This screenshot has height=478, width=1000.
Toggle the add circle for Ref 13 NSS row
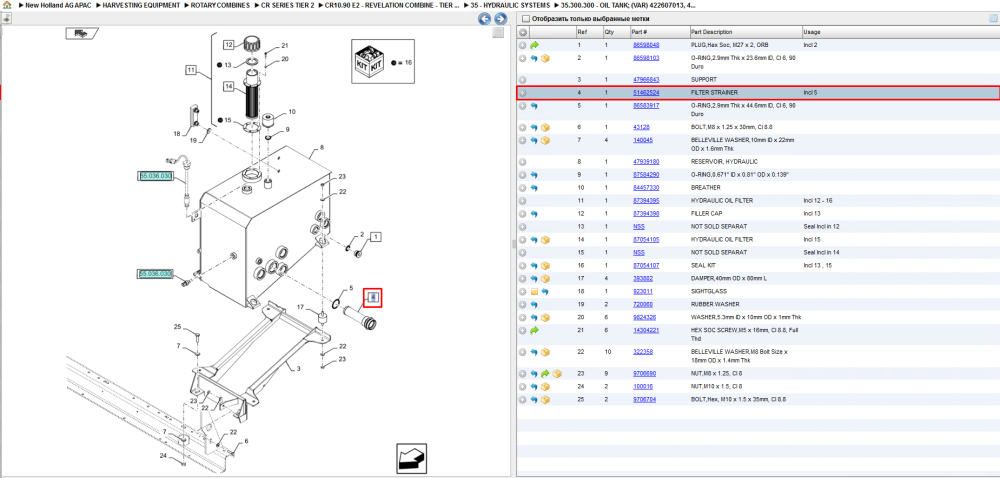pyautogui.click(x=522, y=227)
